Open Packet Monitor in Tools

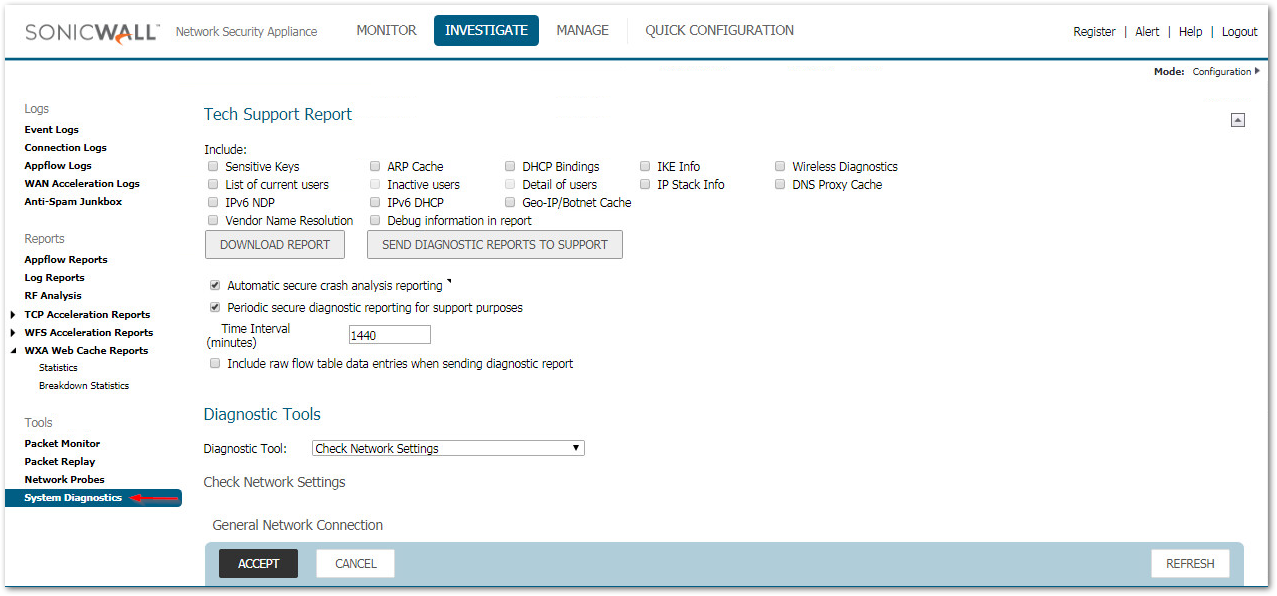point(62,444)
